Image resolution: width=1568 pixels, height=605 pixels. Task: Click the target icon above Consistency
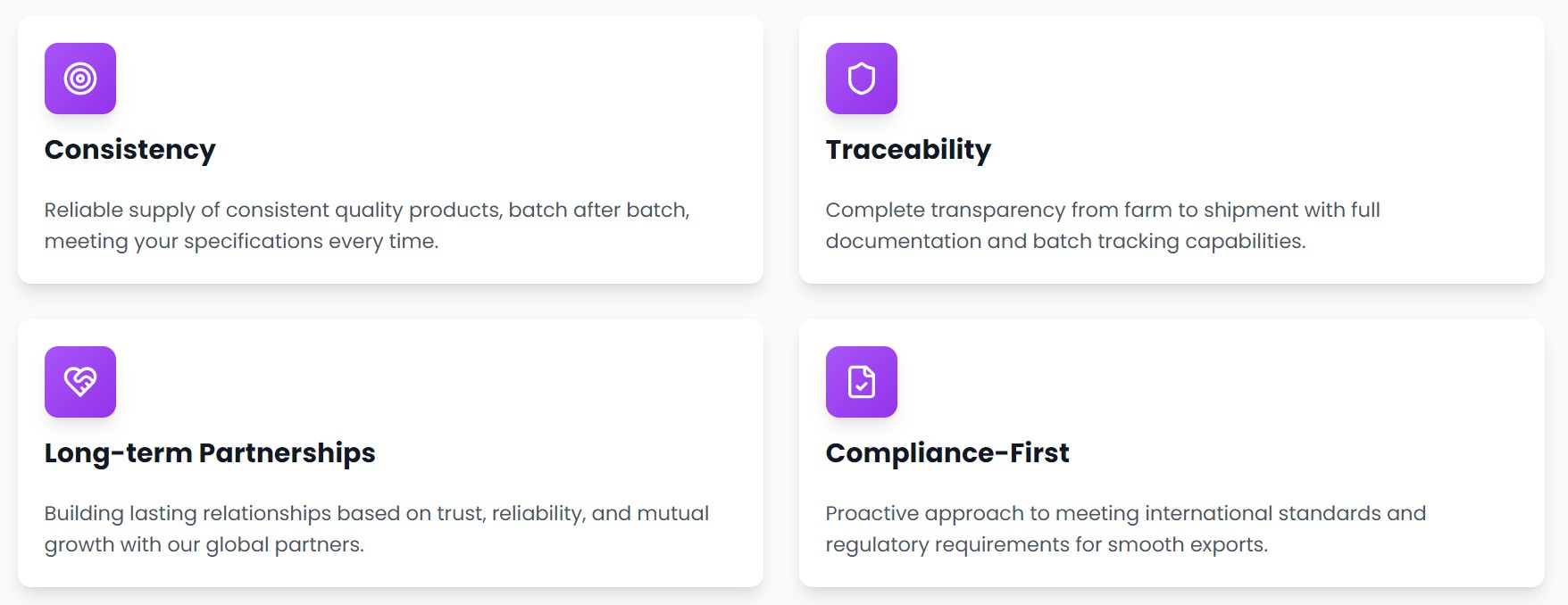pos(80,79)
